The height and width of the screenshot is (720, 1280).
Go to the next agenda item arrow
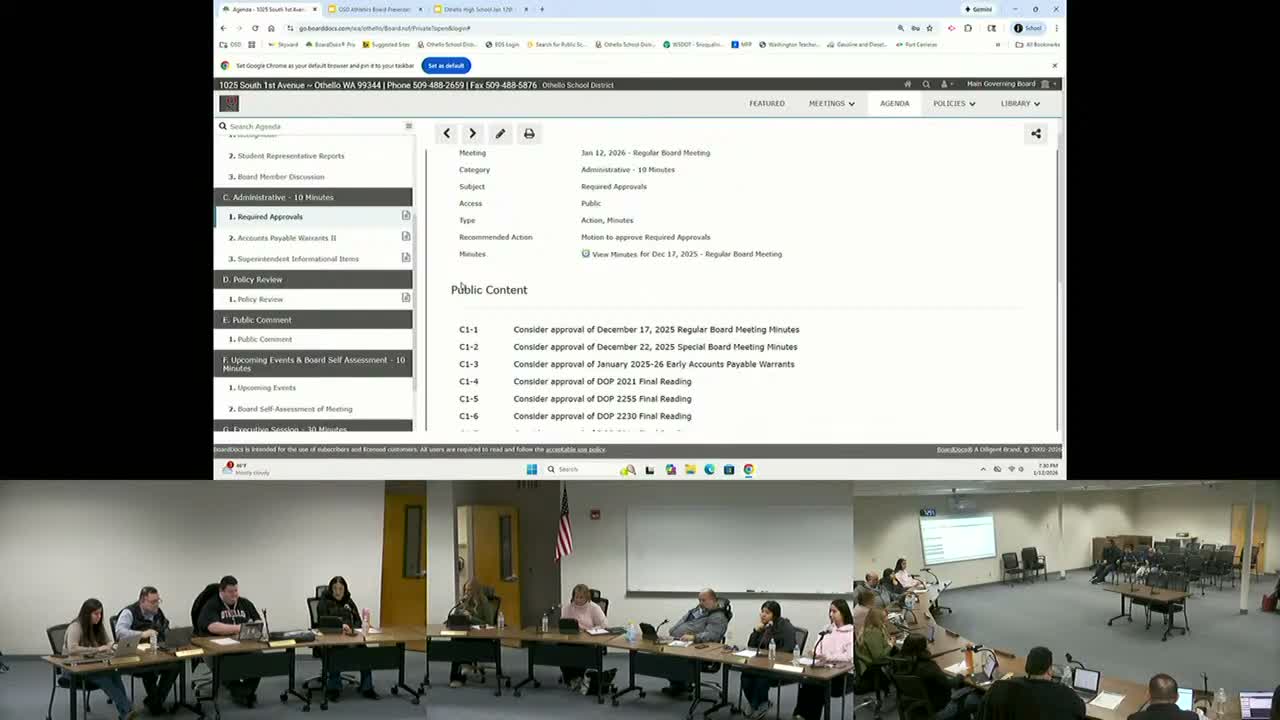[x=472, y=133]
